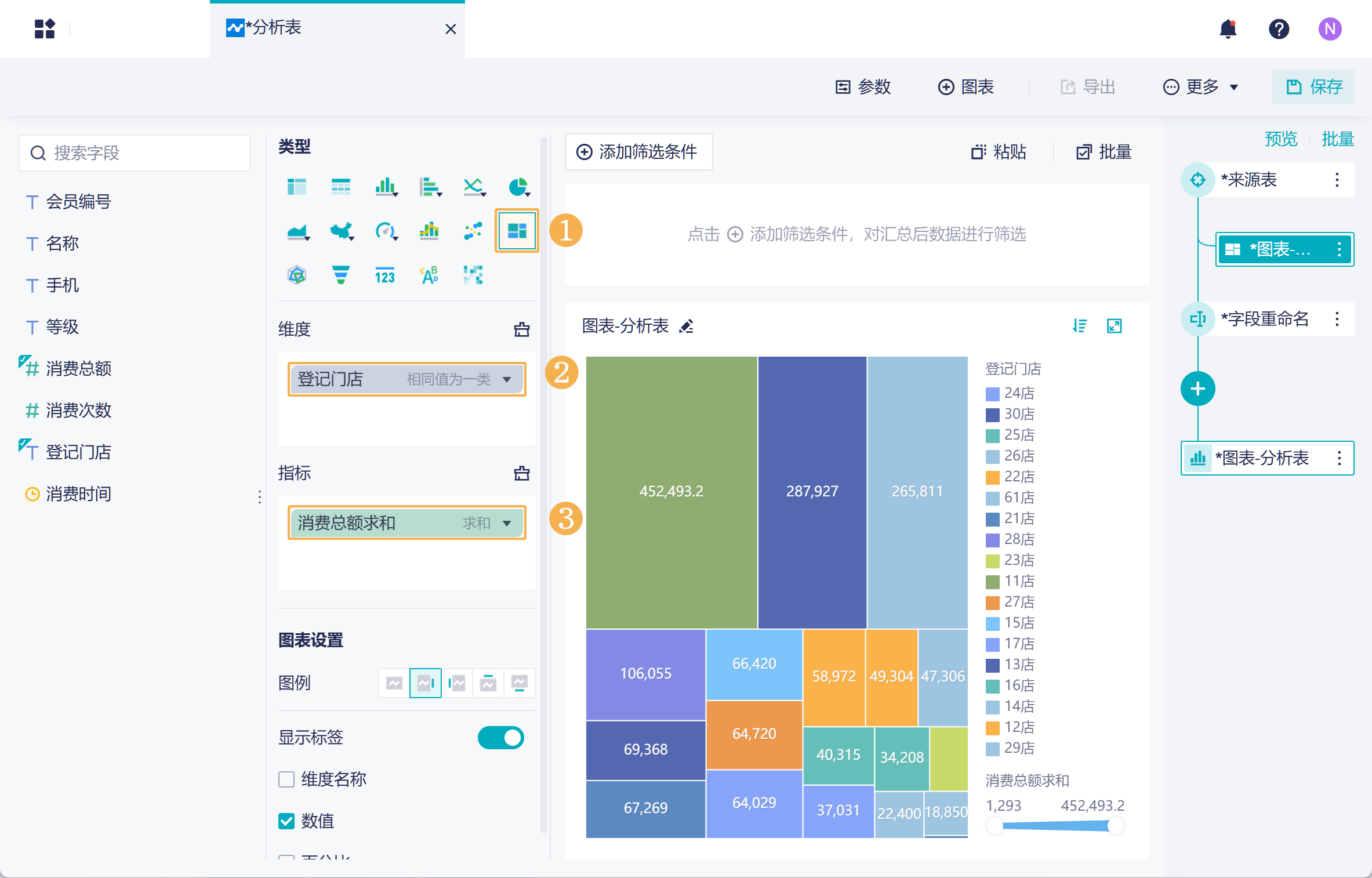1372x878 pixels.
Task: Turn off the 显示标签 switch
Action: coord(500,738)
